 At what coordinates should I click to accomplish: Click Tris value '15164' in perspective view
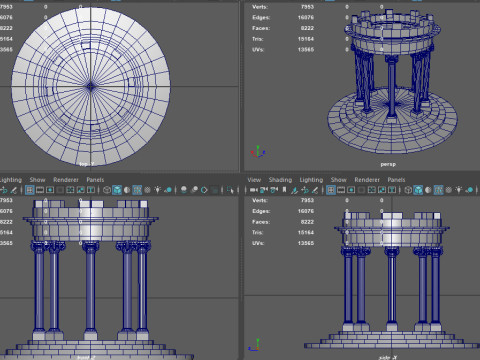(x=306, y=39)
